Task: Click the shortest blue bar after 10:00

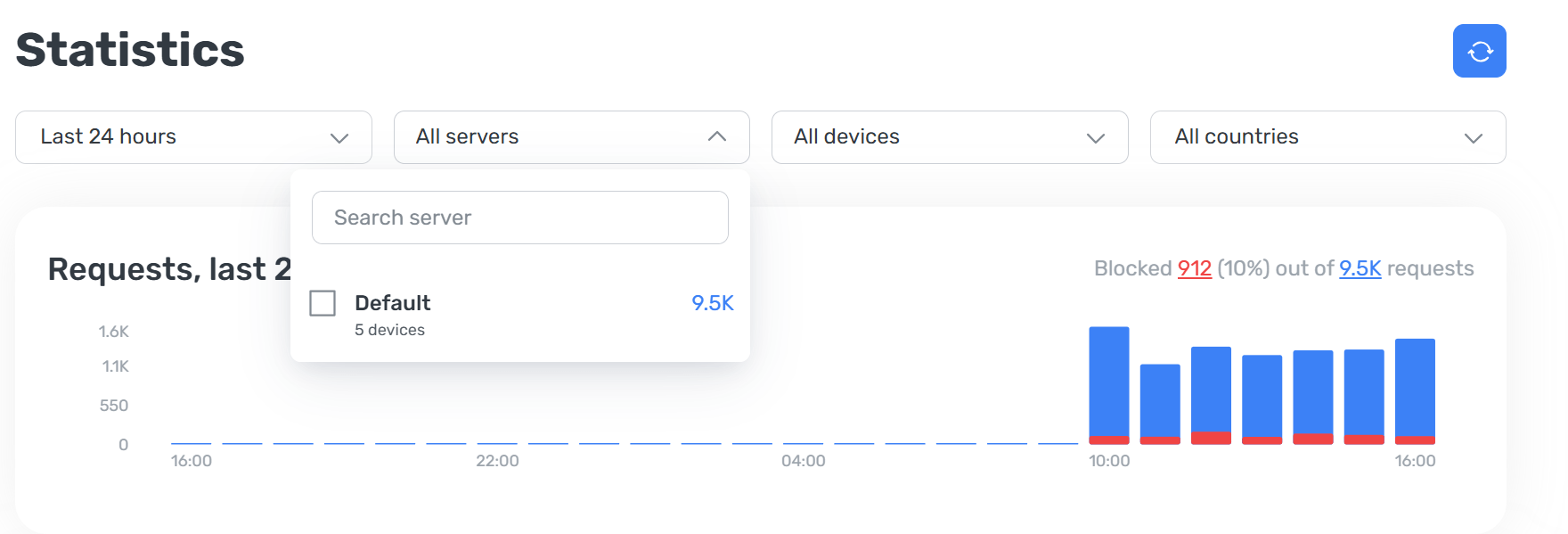Action: (1160, 400)
